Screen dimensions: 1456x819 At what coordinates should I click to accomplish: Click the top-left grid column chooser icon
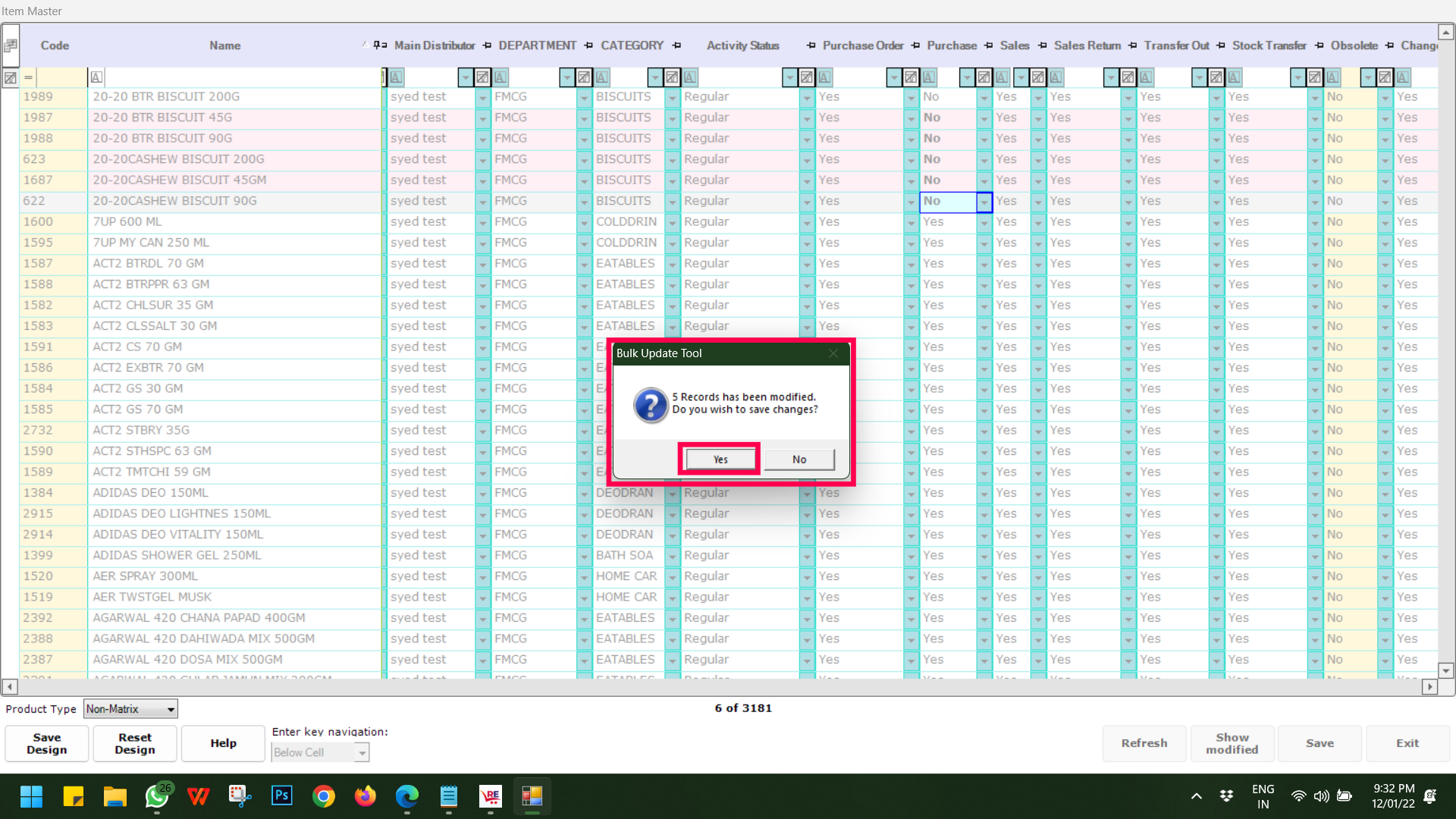click(x=10, y=45)
